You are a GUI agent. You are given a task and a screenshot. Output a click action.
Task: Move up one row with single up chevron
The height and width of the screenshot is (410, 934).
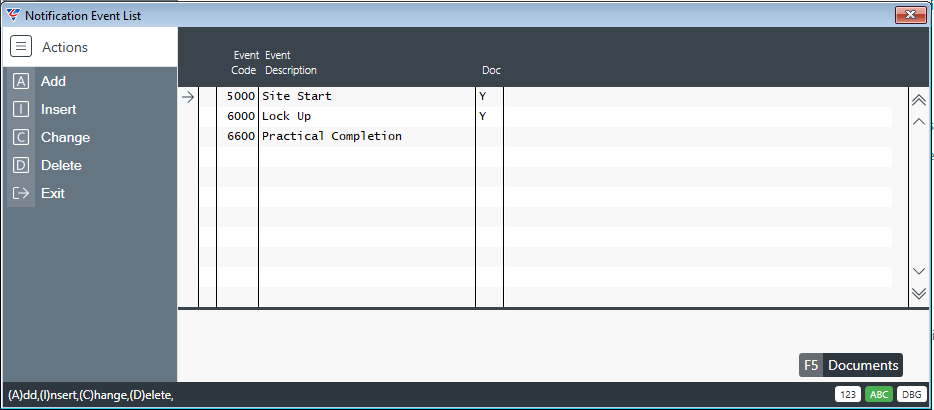[919, 122]
